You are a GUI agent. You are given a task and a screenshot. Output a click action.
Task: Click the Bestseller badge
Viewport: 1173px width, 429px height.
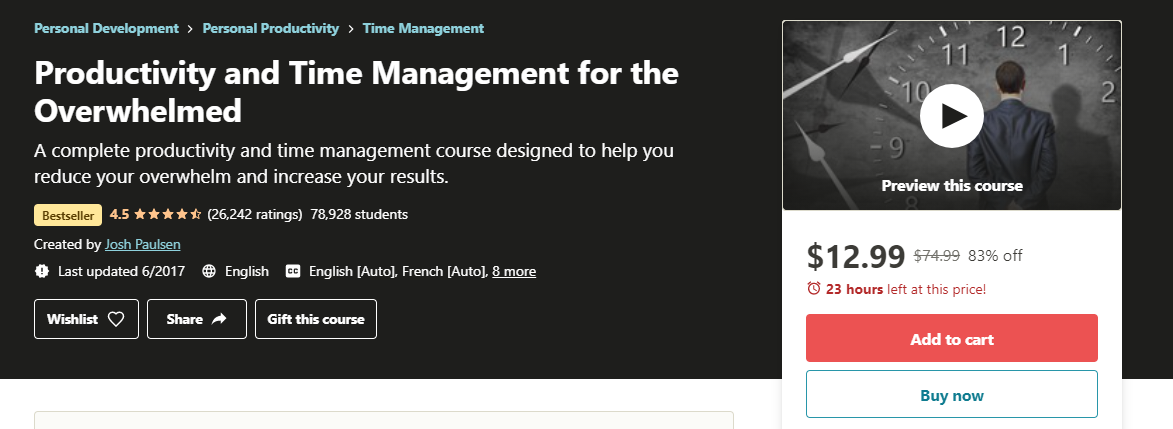pyautogui.click(x=68, y=215)
